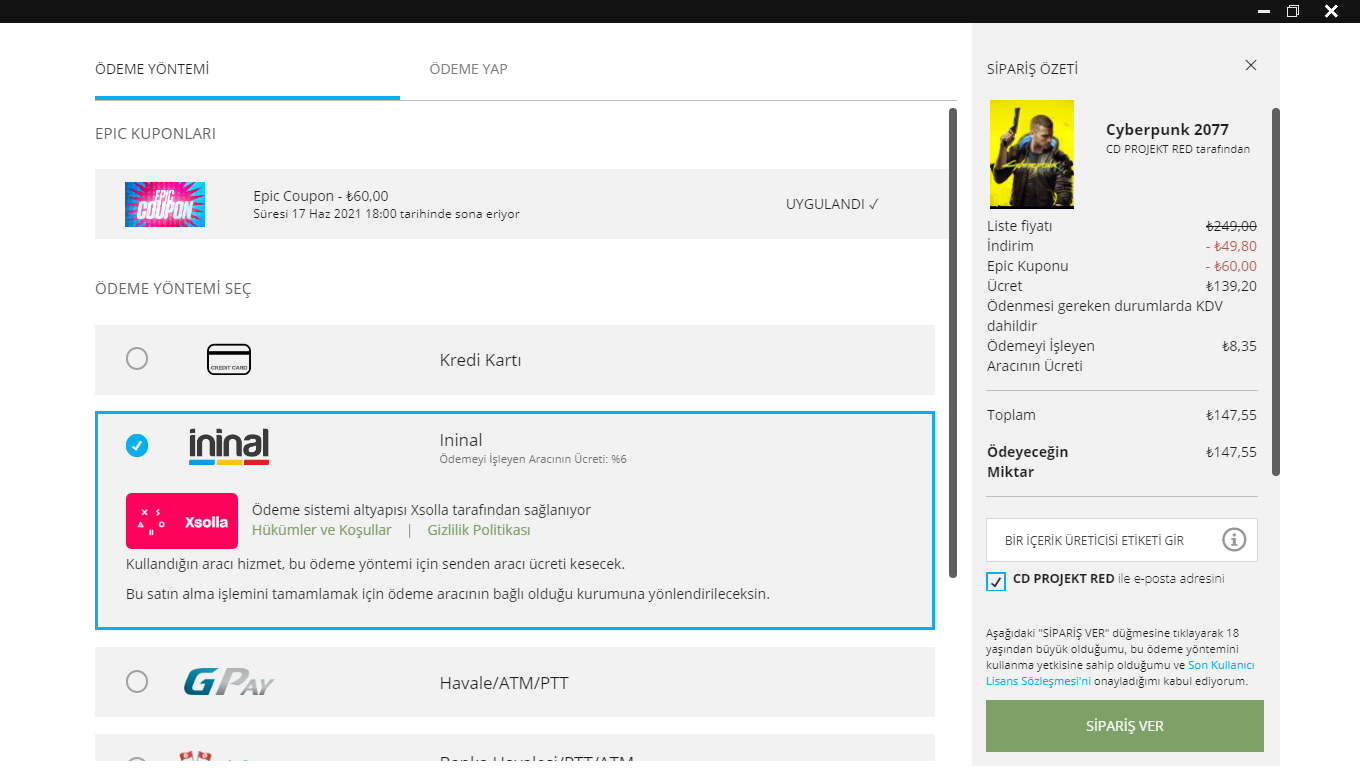Open the creator tag info icon

[1234, 540]
